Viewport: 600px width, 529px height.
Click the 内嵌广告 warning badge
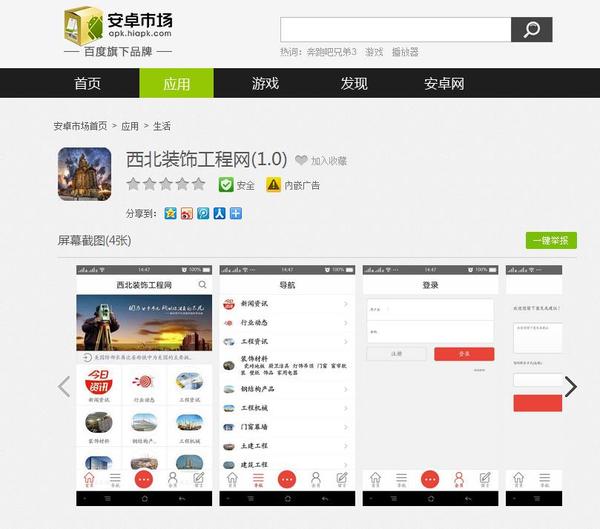pos(293,185)
